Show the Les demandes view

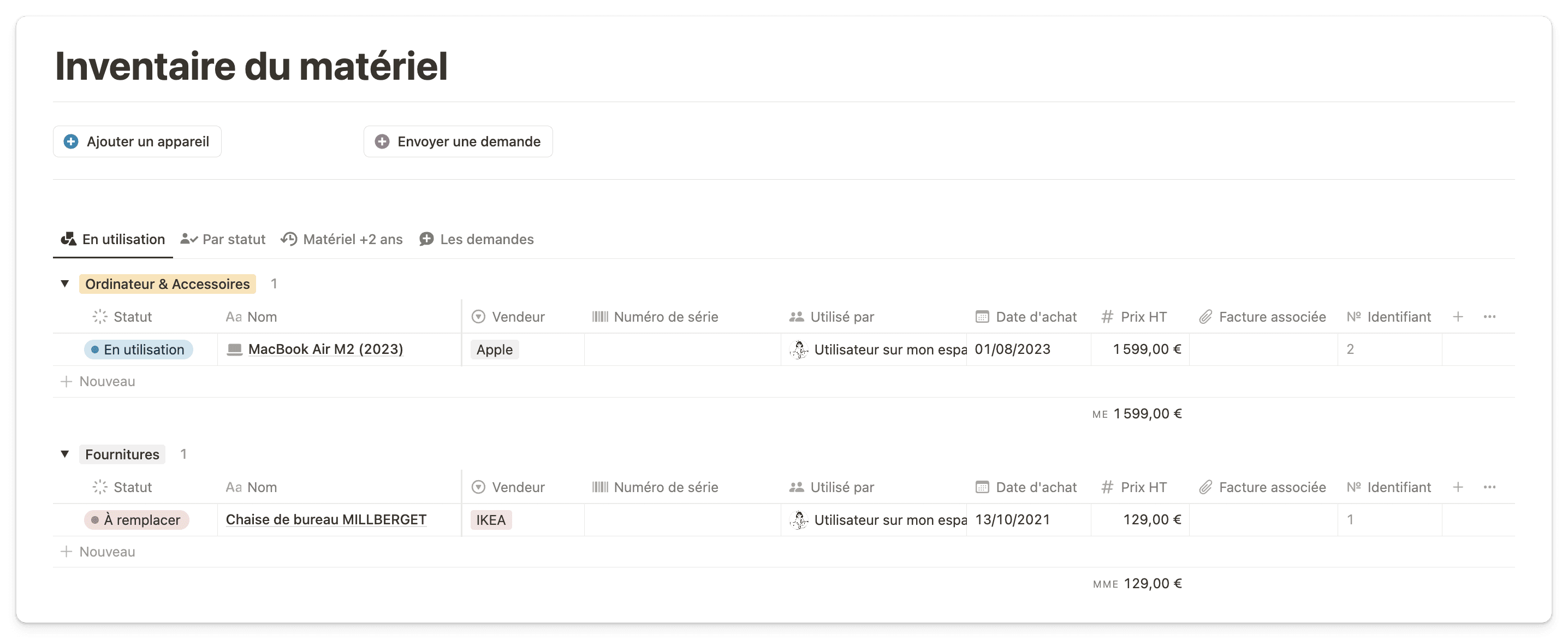[x=476, y=239]
